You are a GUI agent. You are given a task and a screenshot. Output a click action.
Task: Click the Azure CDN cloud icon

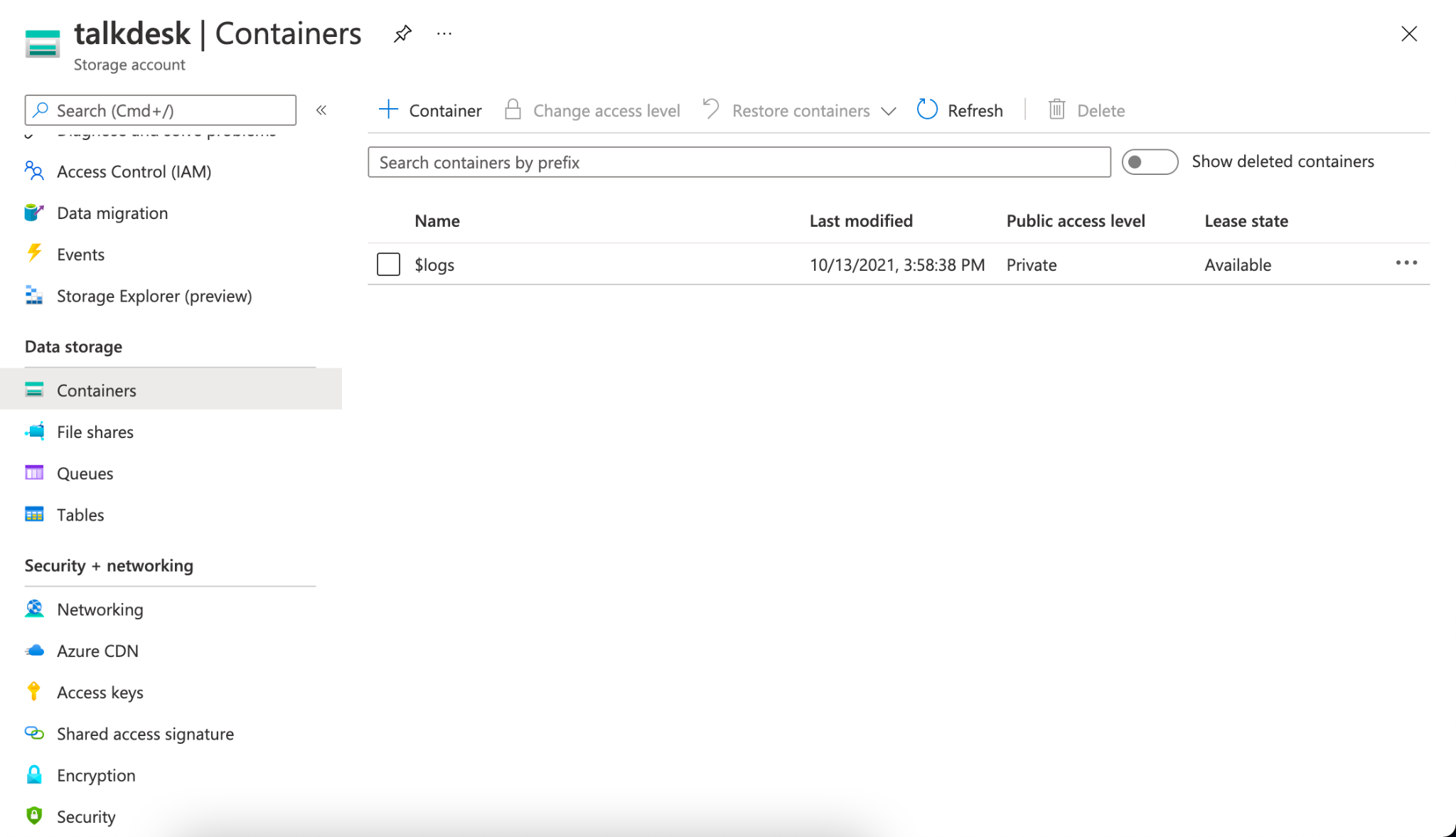pos(34,651)
